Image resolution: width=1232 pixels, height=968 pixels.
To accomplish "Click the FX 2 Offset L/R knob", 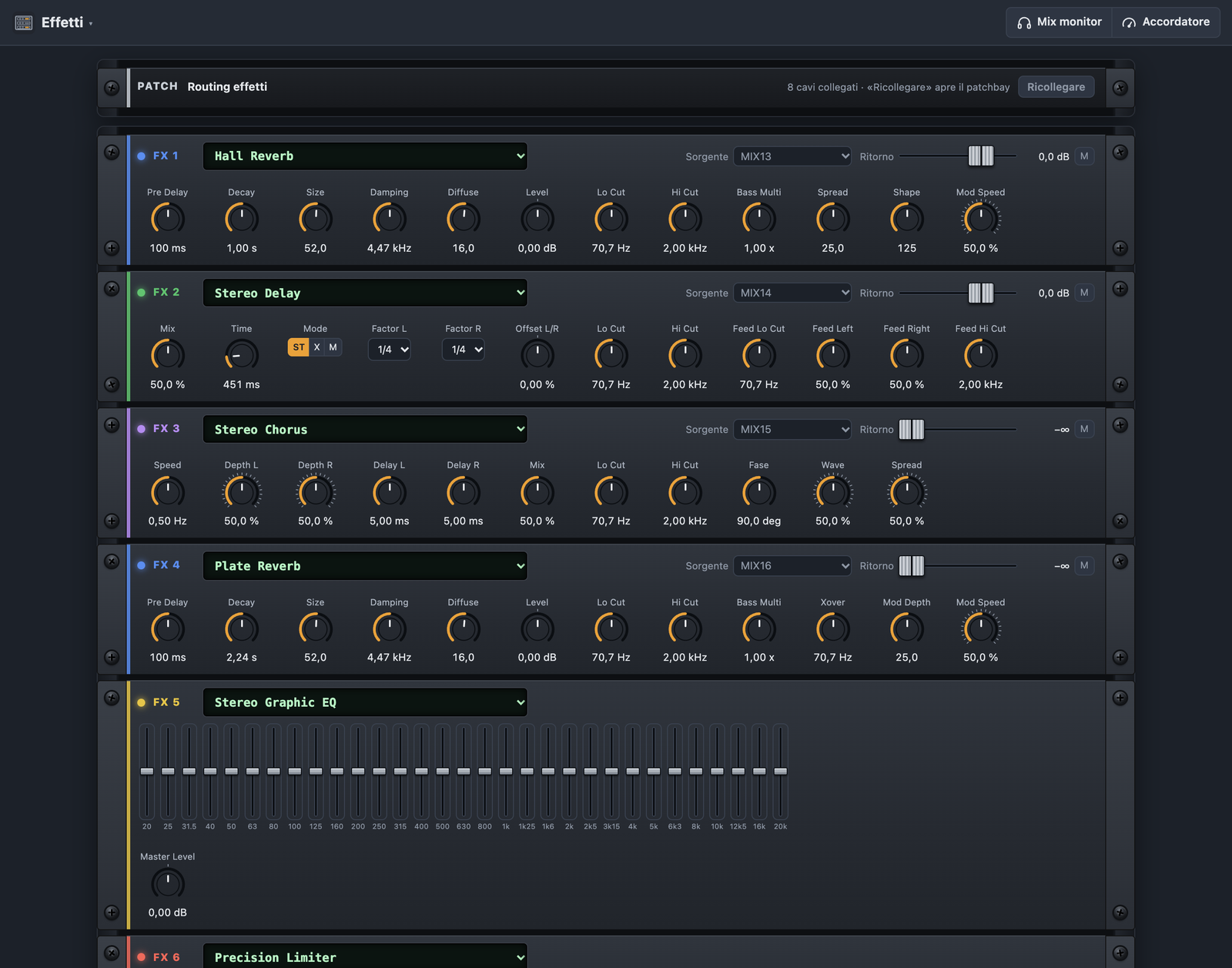I will (x=537, y=355).
